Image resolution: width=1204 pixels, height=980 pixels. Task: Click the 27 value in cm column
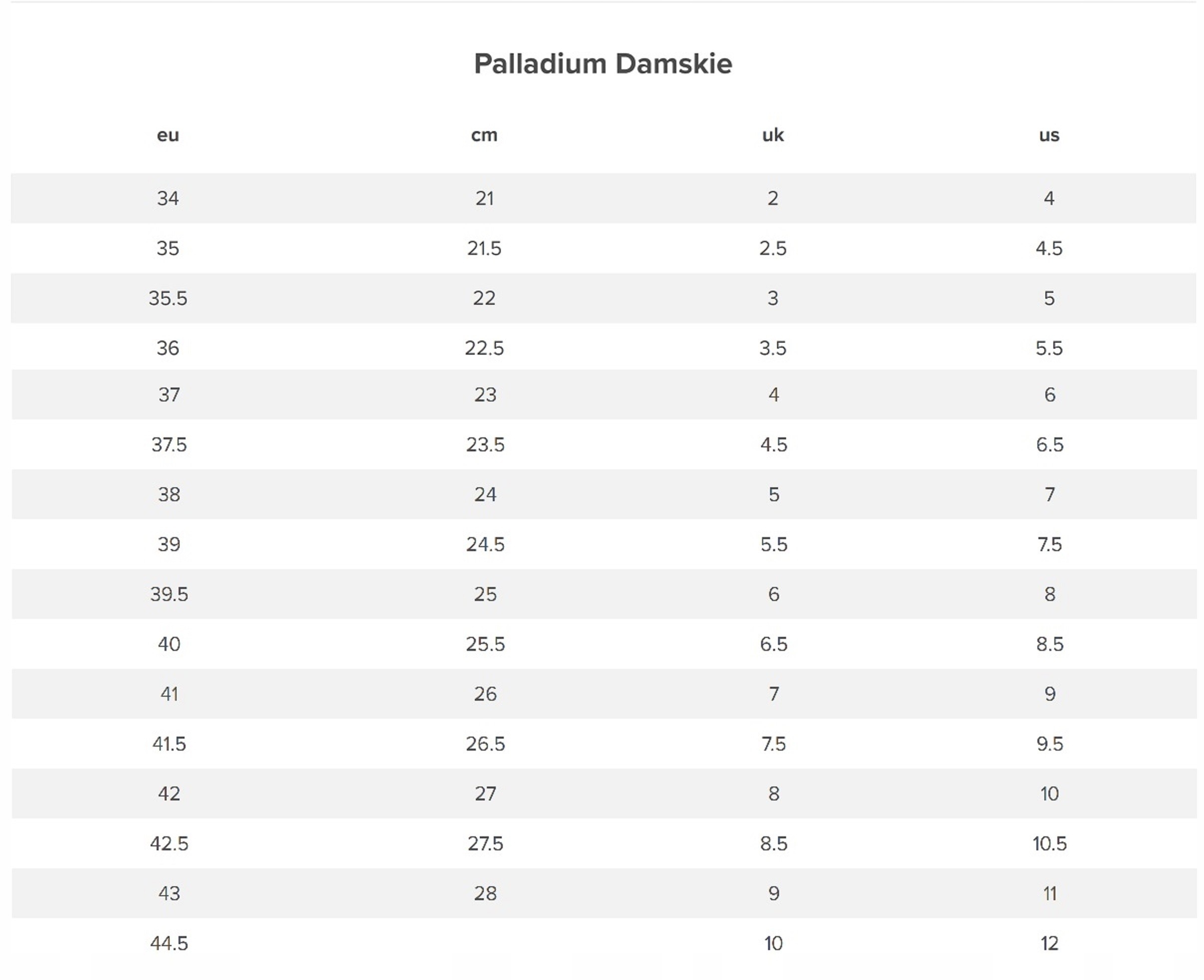pyautogui.click(x=485, y=793)
